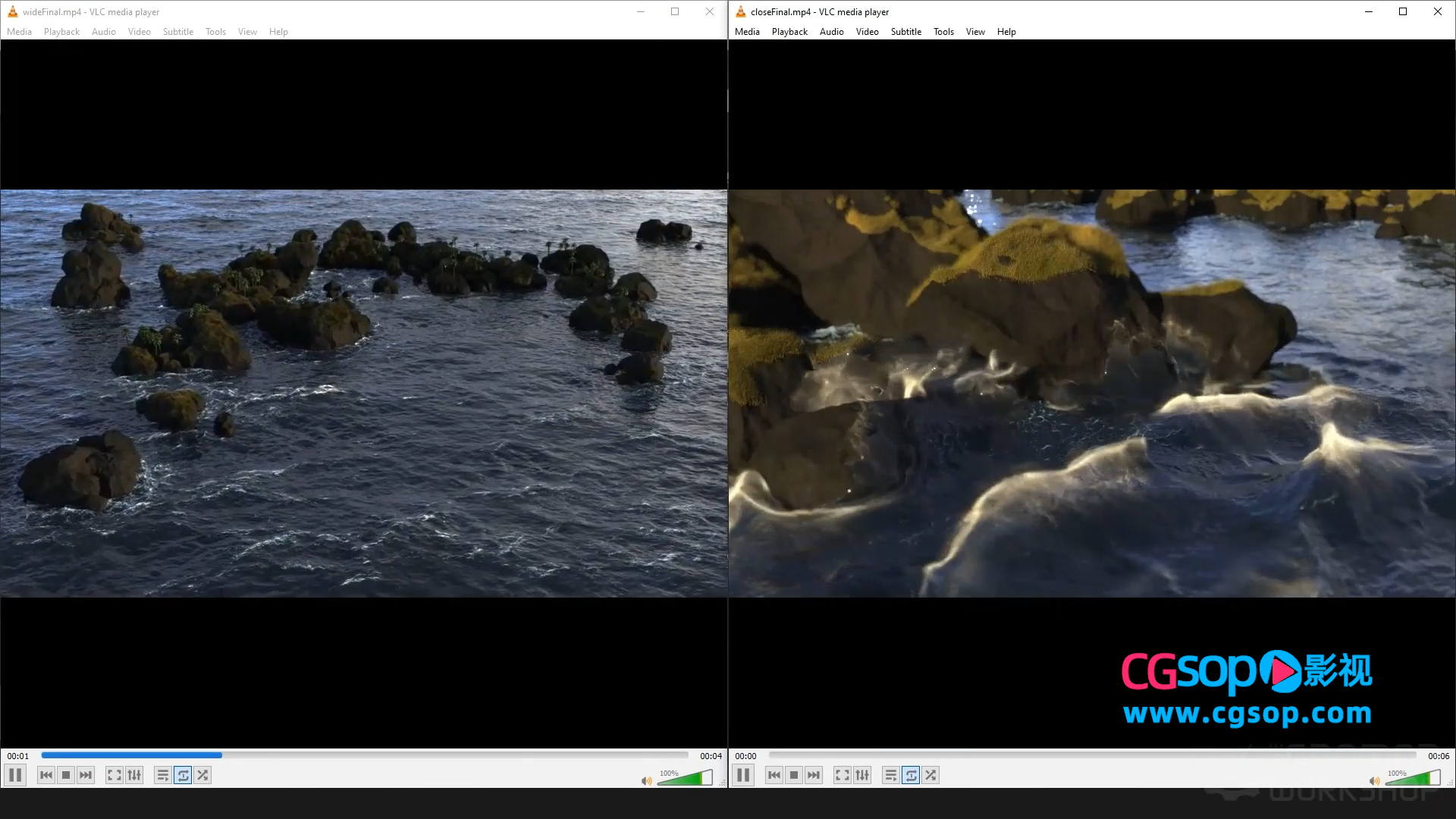
Task: Toggle loop mode in closeFinal.mp4 player
Action: pos(911,775)
